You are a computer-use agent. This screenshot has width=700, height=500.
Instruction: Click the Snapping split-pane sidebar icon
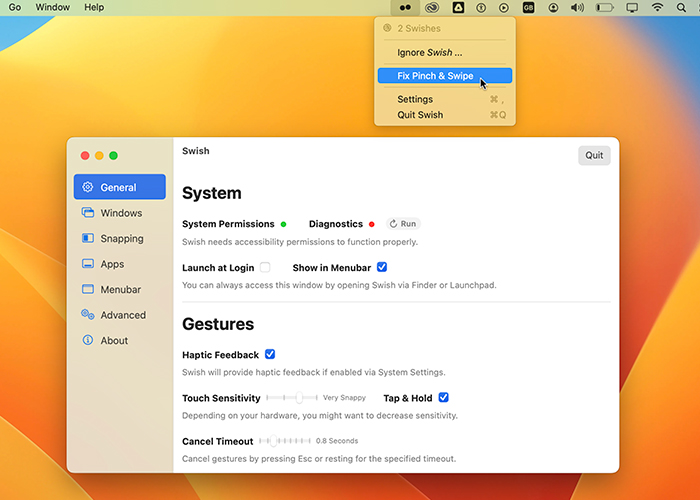[88, 238]
